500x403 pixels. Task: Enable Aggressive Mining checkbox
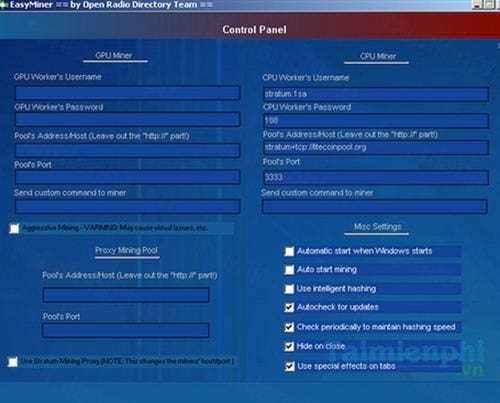(14, 228)
